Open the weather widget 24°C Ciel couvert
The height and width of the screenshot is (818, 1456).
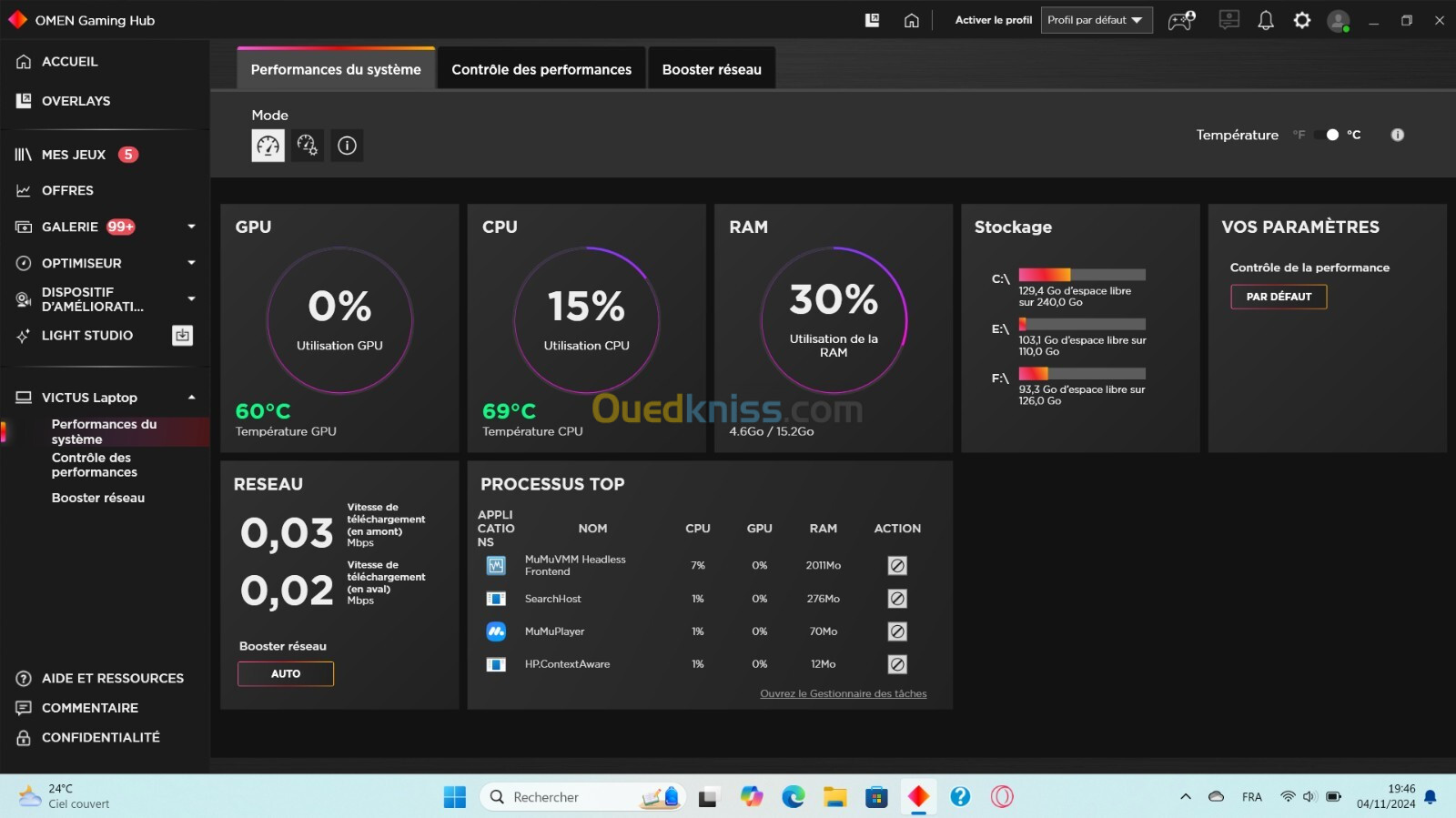[64, 797]
